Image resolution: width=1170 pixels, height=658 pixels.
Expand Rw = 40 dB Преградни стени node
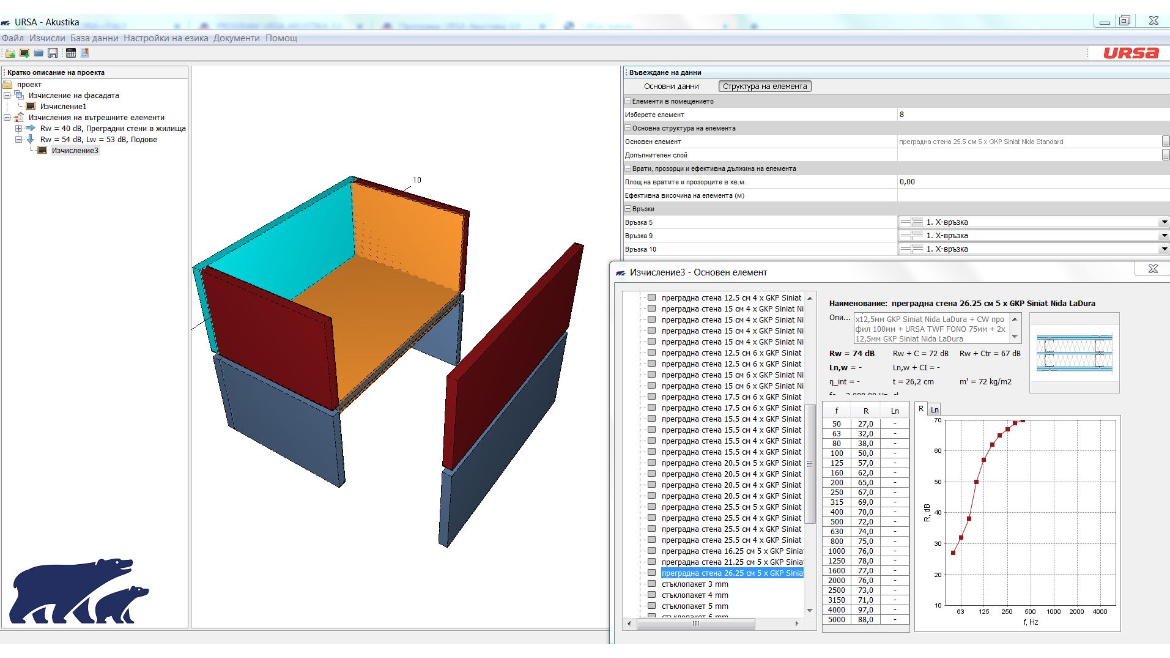click(x=19, y=128)
